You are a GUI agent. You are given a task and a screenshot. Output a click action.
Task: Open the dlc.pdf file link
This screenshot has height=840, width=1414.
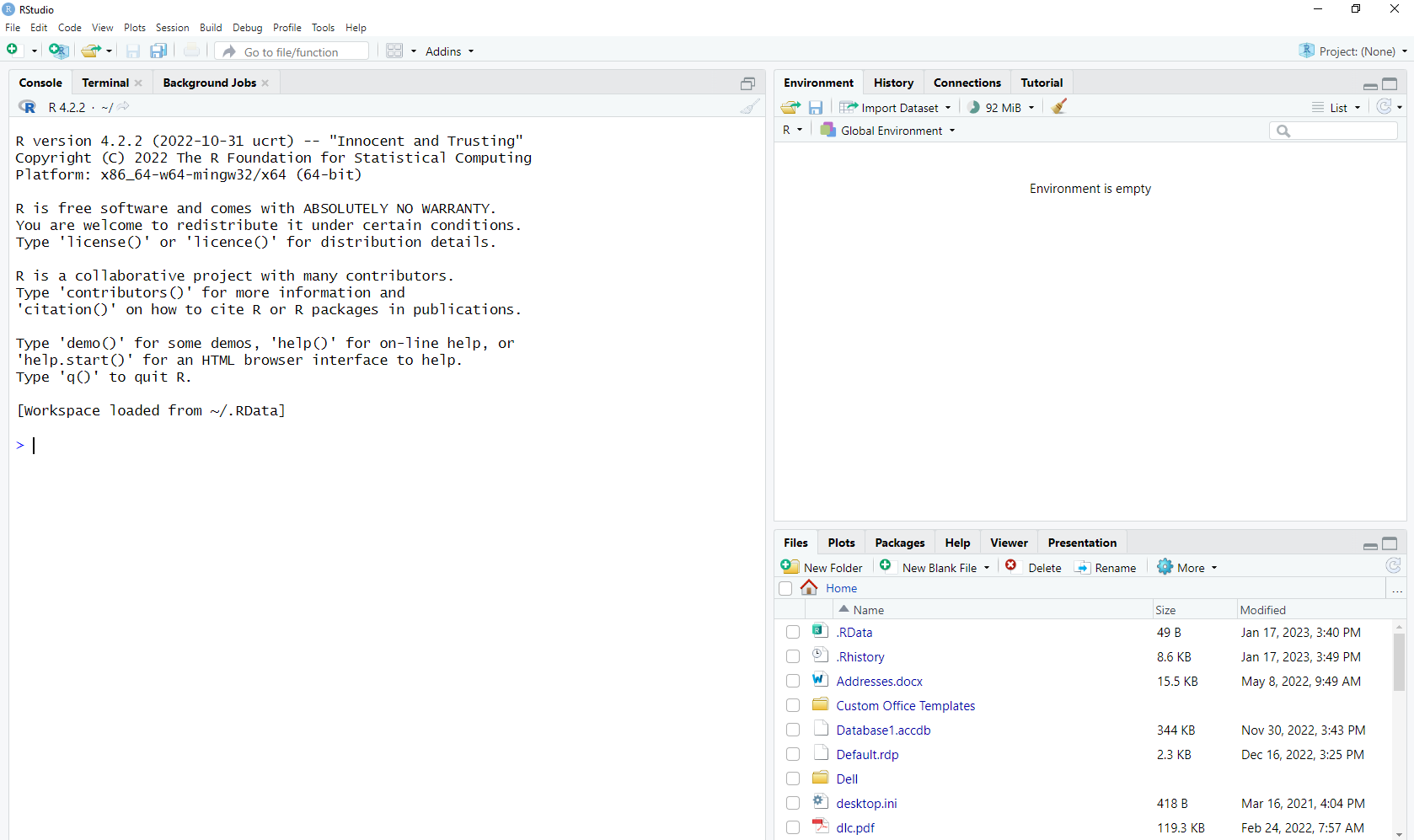pyautogui.click(x=855, y=827)
